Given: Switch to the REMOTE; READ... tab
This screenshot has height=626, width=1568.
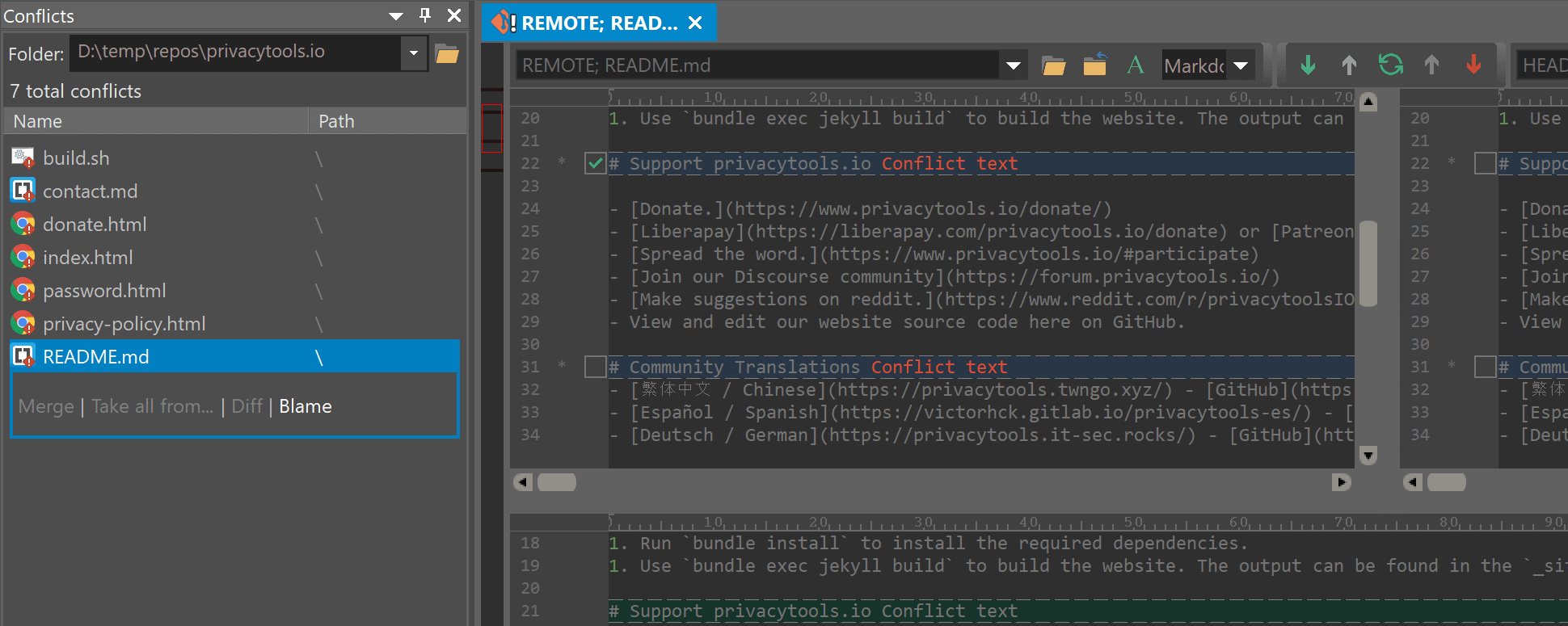Looking at the screenshot, I should (598, 23).
